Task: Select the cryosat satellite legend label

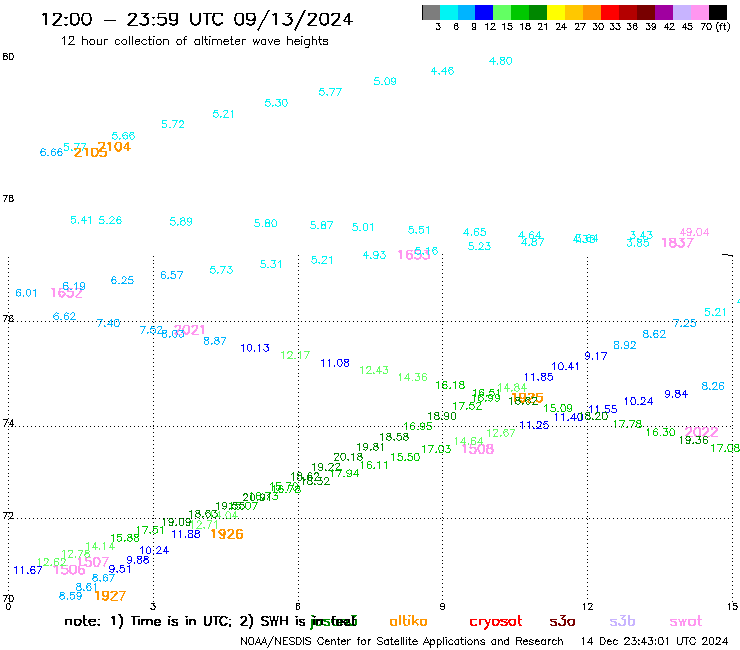Action: pyautogui.click(x=496, y=622)
